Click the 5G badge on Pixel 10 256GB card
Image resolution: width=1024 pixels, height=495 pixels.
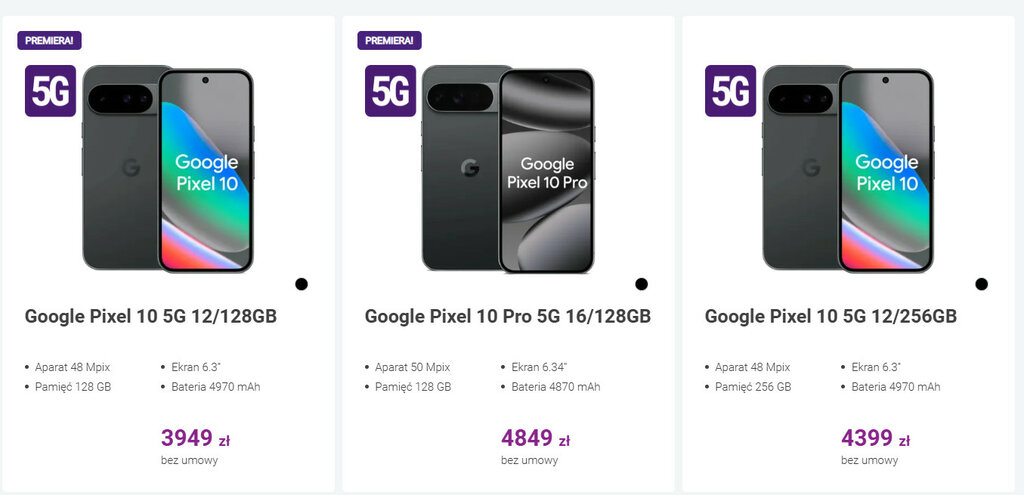tap(730, 91)
